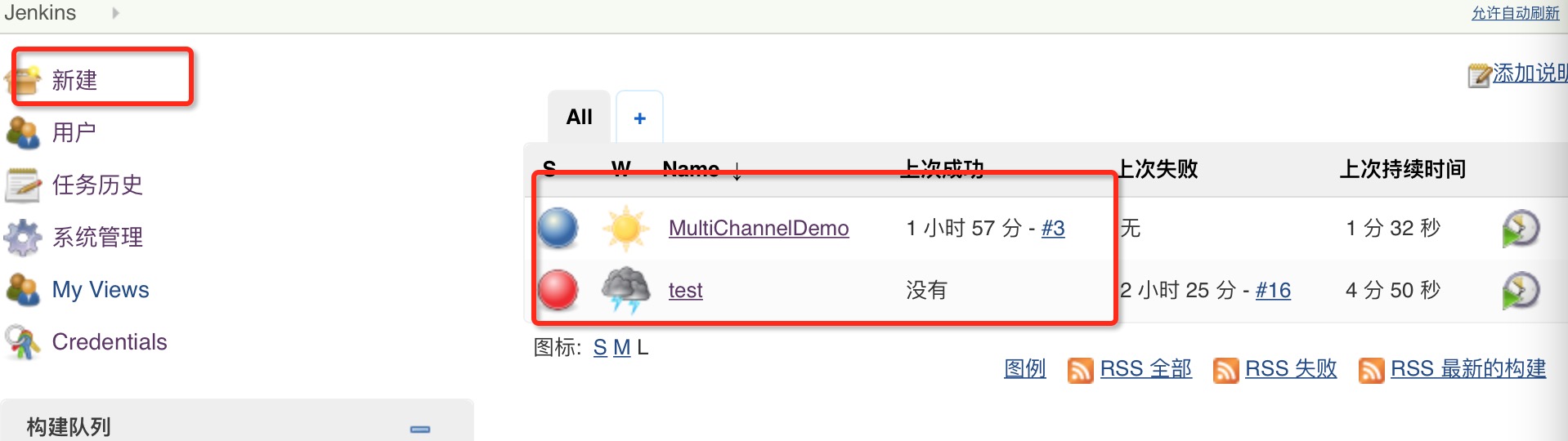1568x441 pixels.
Task: Enable auto refresh (允许自动刷新)
Action: point(1515,13)
